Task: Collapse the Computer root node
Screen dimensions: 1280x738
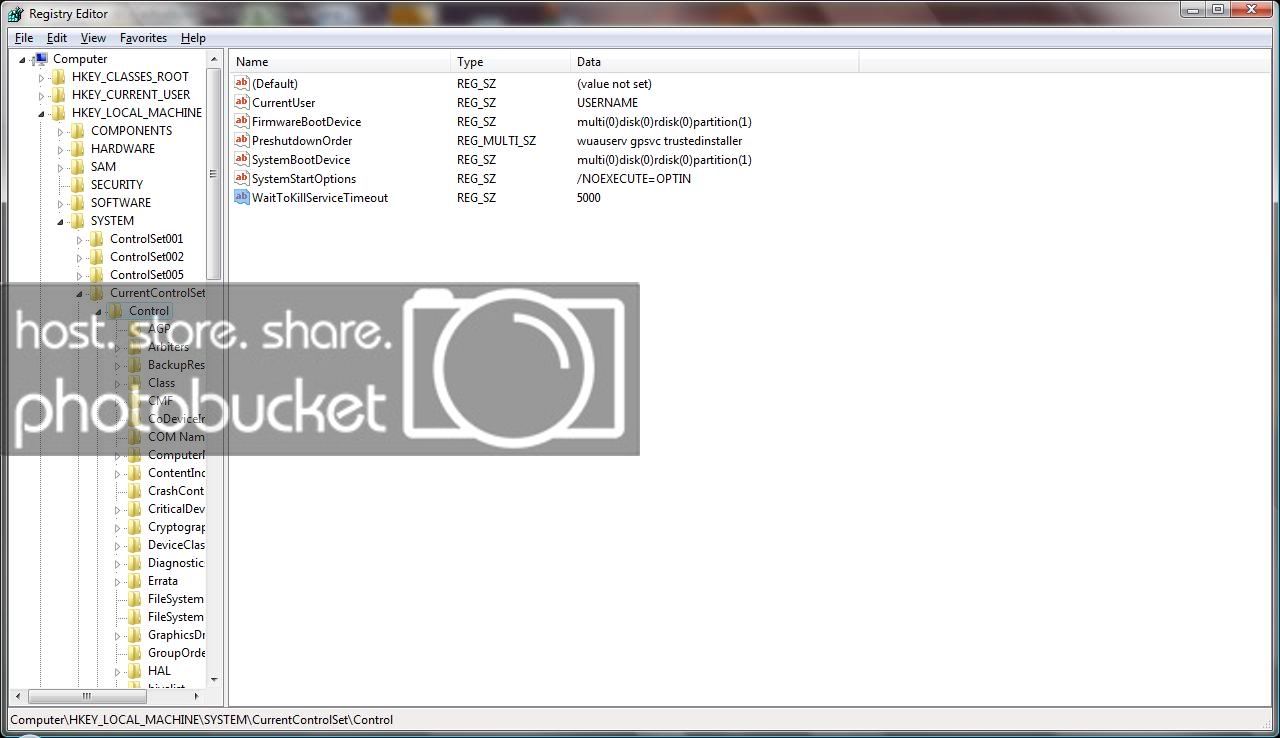Action: pos(22,60)
